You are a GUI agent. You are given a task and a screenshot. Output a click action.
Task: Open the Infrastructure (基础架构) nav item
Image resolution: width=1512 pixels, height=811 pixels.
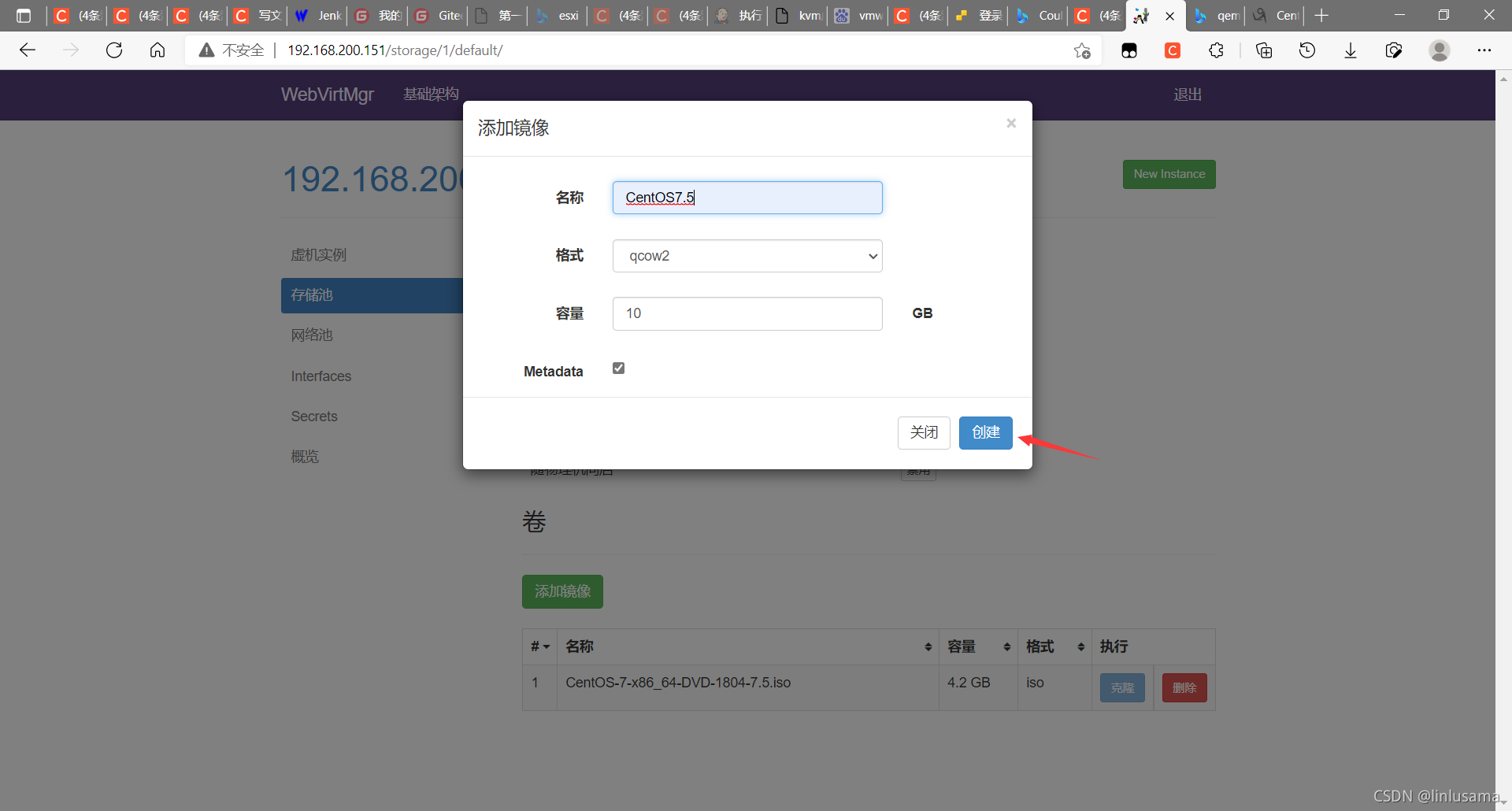[x=431, y=94]
